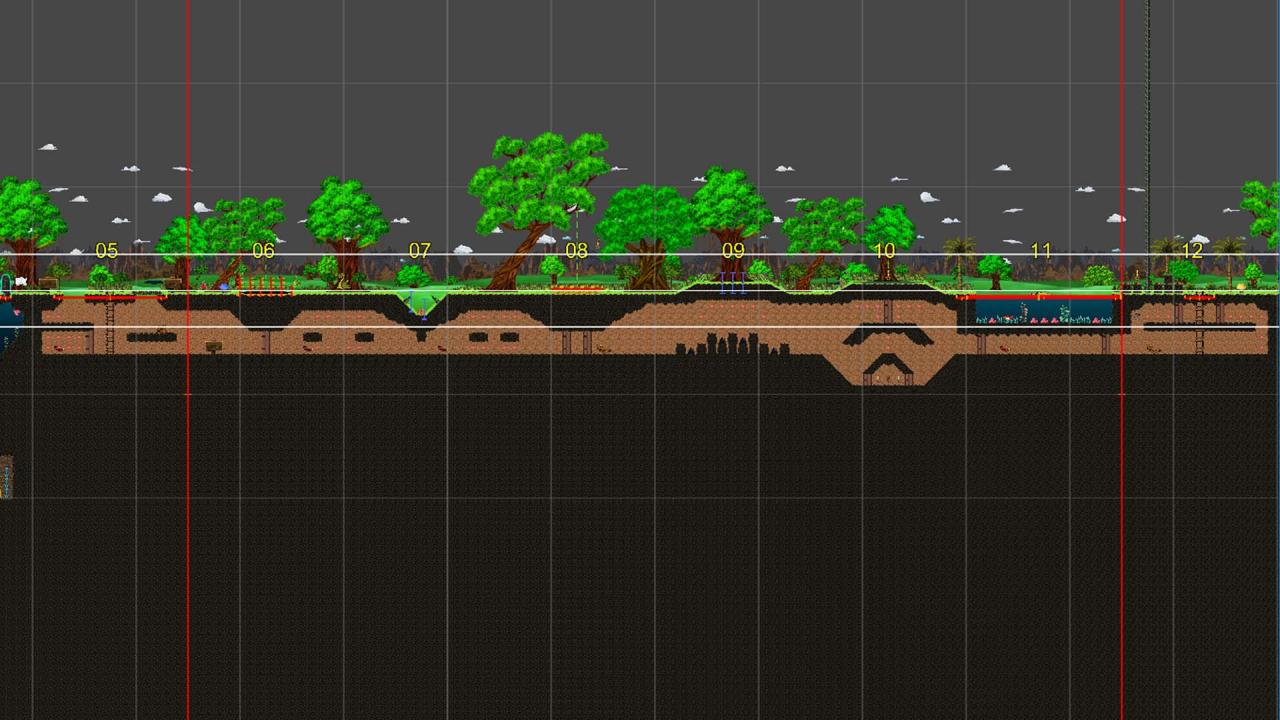
Task: Click the red vertical boundary line on left
Action: [188, 500]
